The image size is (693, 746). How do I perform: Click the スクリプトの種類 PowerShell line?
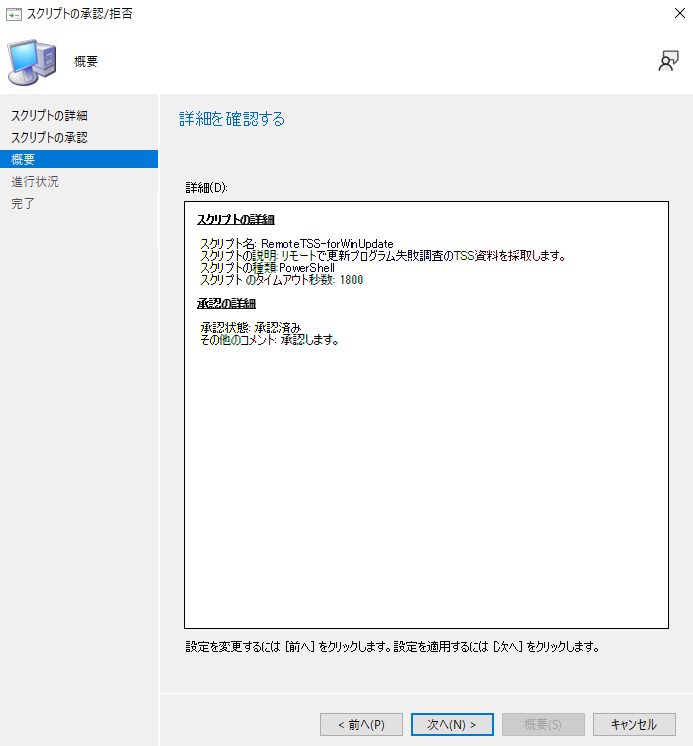[x=267, y=268]
